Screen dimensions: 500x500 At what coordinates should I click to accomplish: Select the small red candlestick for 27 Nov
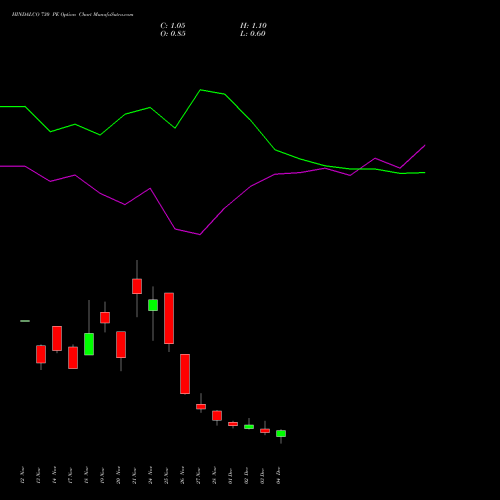click(201, 407)
